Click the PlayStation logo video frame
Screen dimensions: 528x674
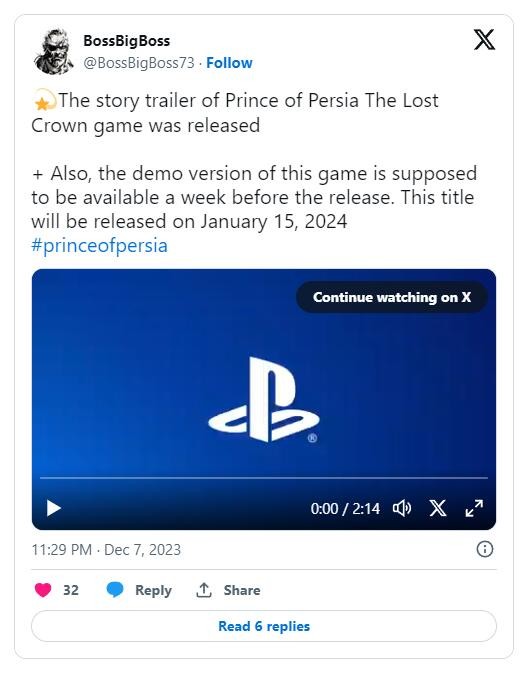pos(264,399)
